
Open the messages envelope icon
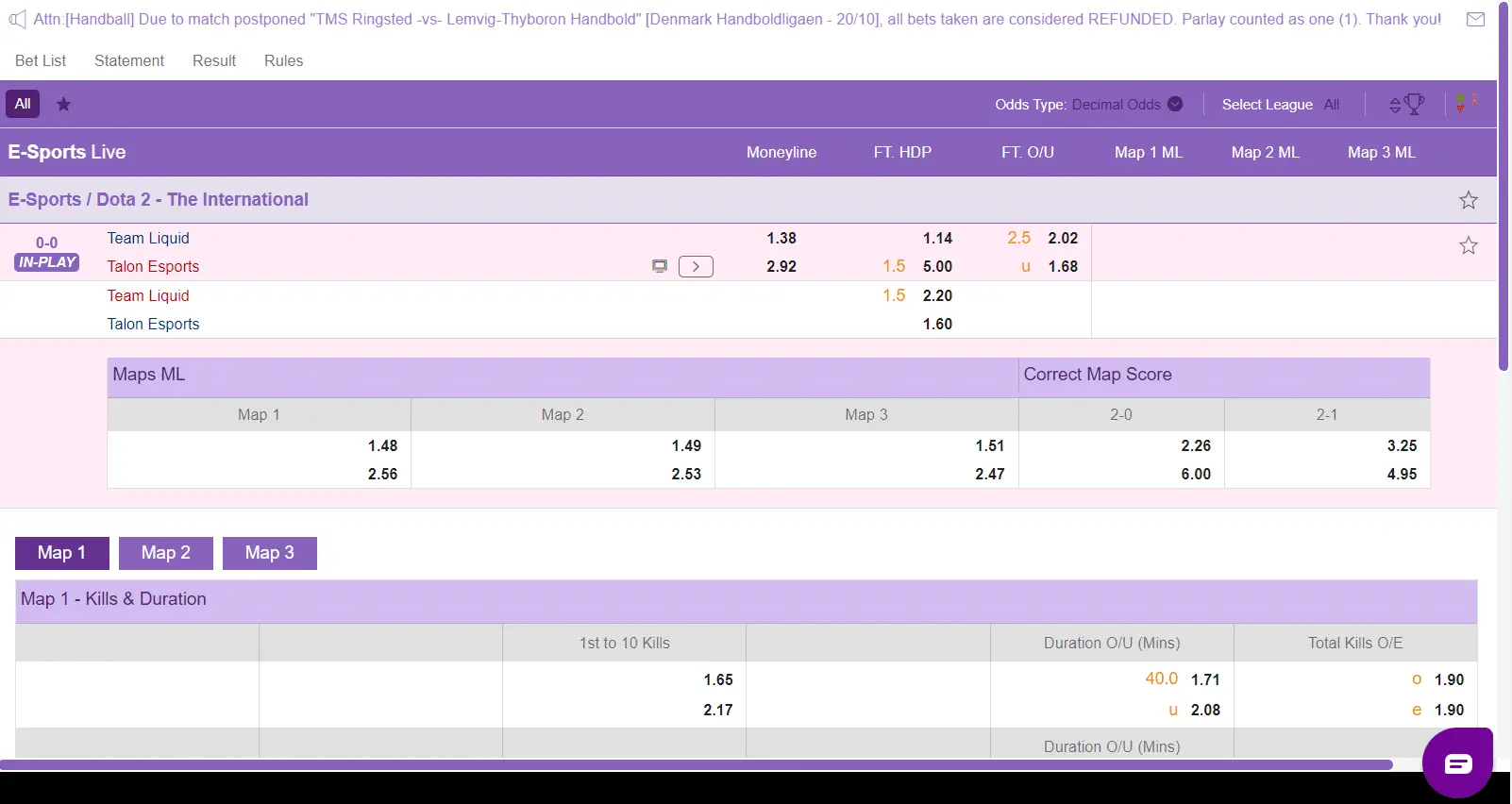click(x=1475, y=19)
